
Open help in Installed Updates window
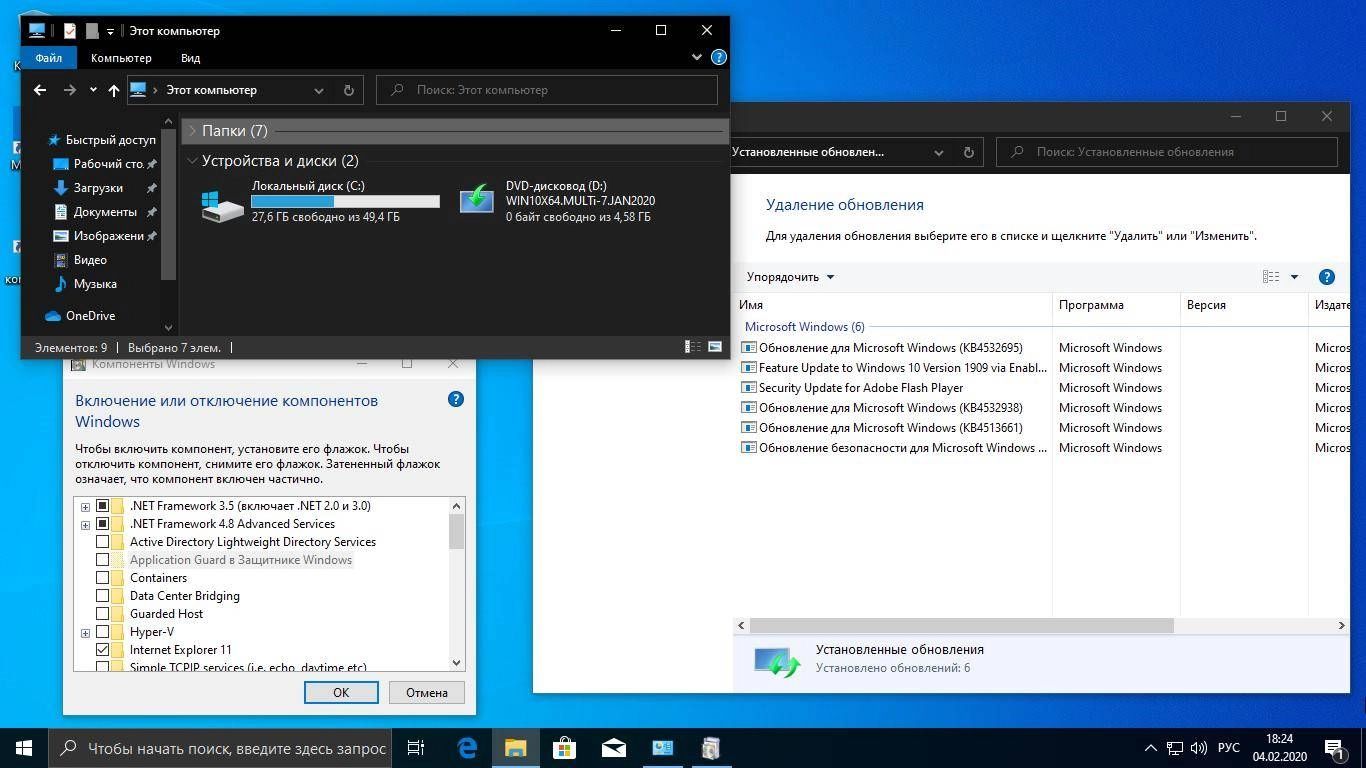click(x=1327, y=277)
